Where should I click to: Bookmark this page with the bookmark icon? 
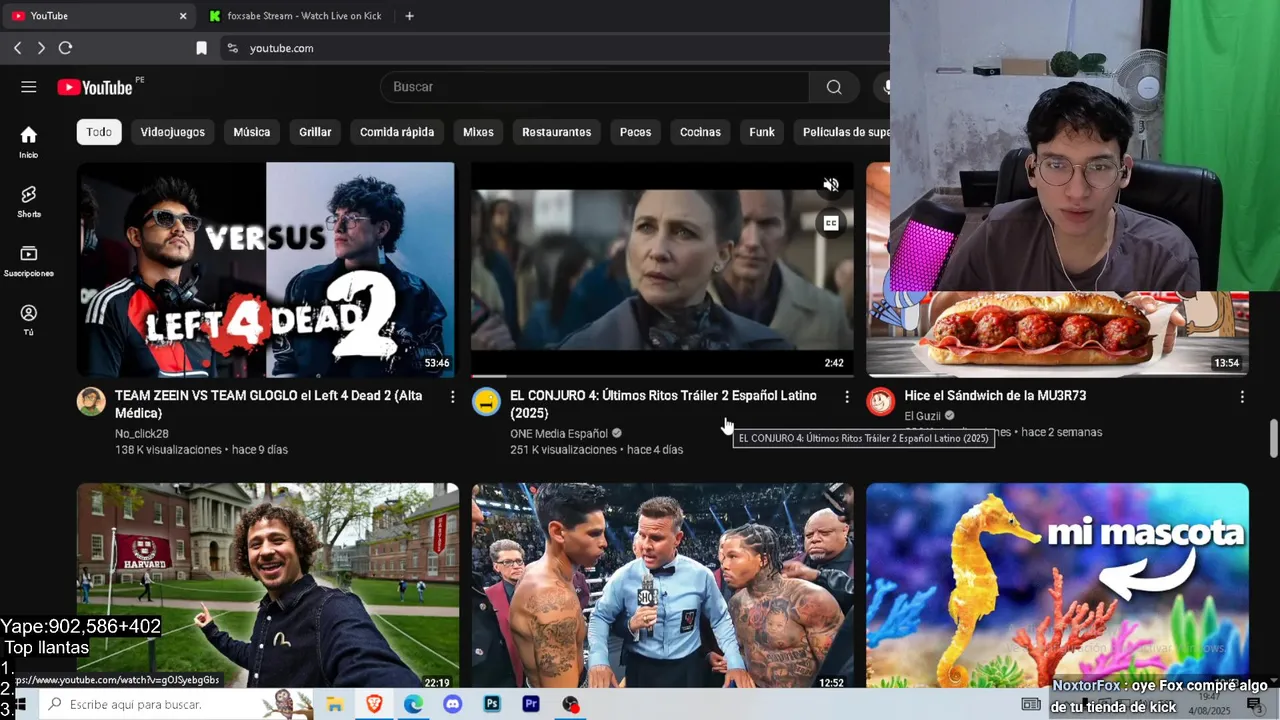coord(201,48)
